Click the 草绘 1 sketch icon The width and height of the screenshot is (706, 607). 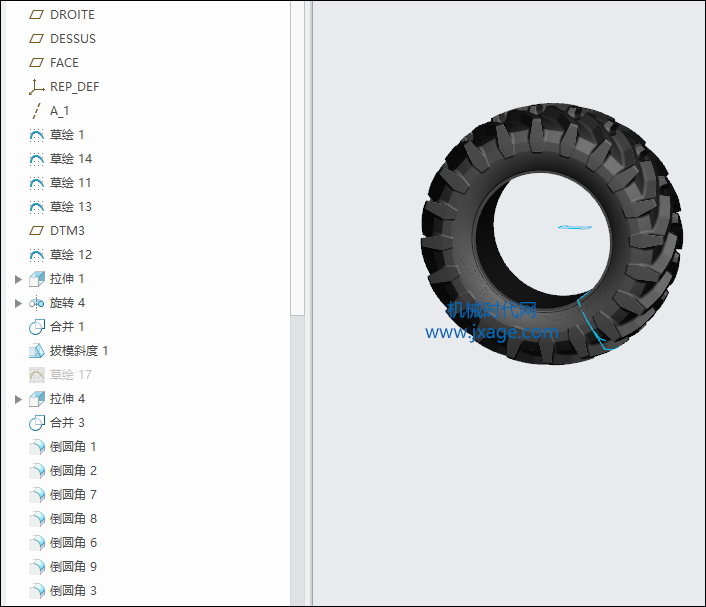click(x=36, y=135)
